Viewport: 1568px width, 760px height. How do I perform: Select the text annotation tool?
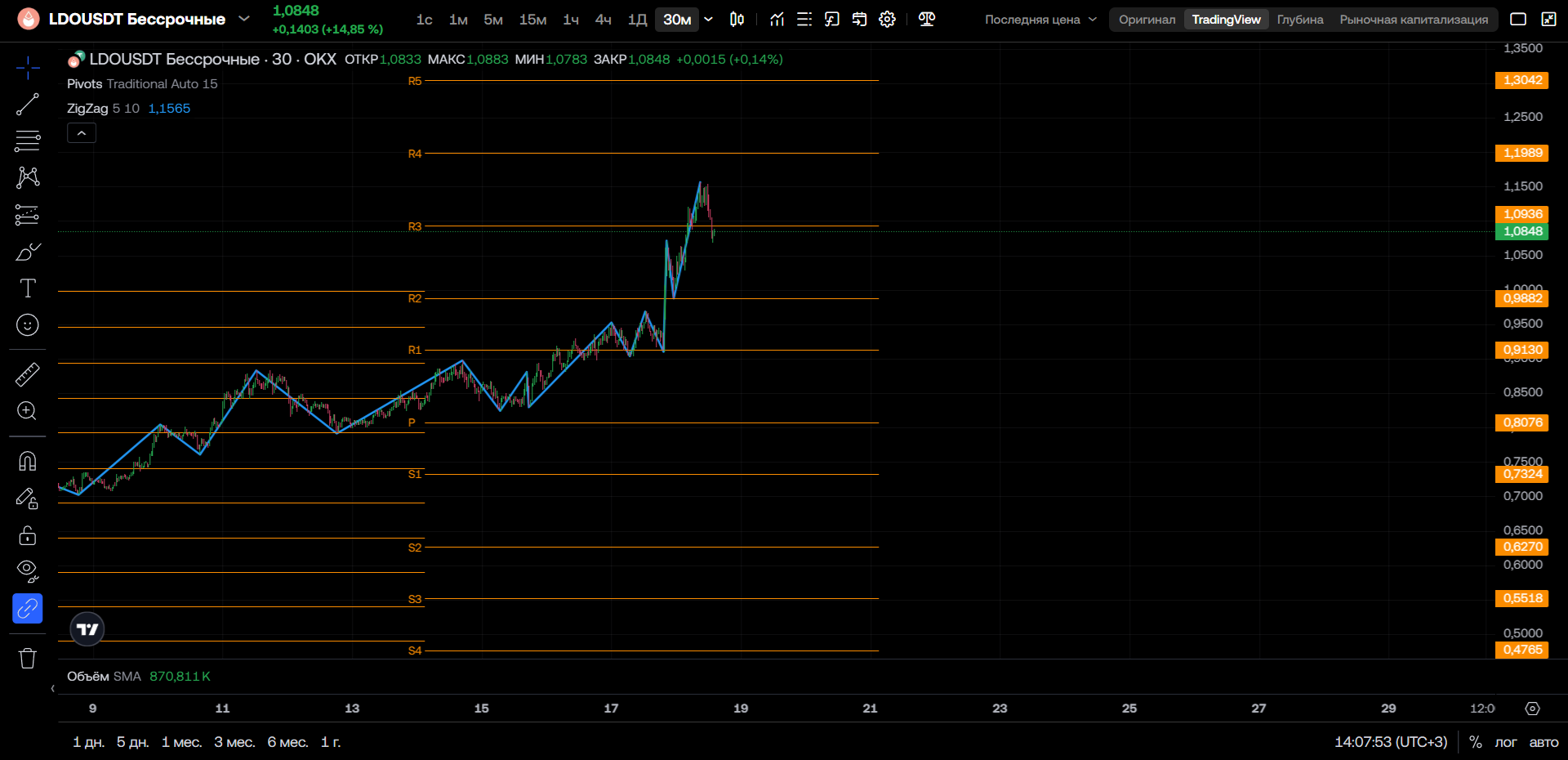pyautogui.click(x=28, y=288)
